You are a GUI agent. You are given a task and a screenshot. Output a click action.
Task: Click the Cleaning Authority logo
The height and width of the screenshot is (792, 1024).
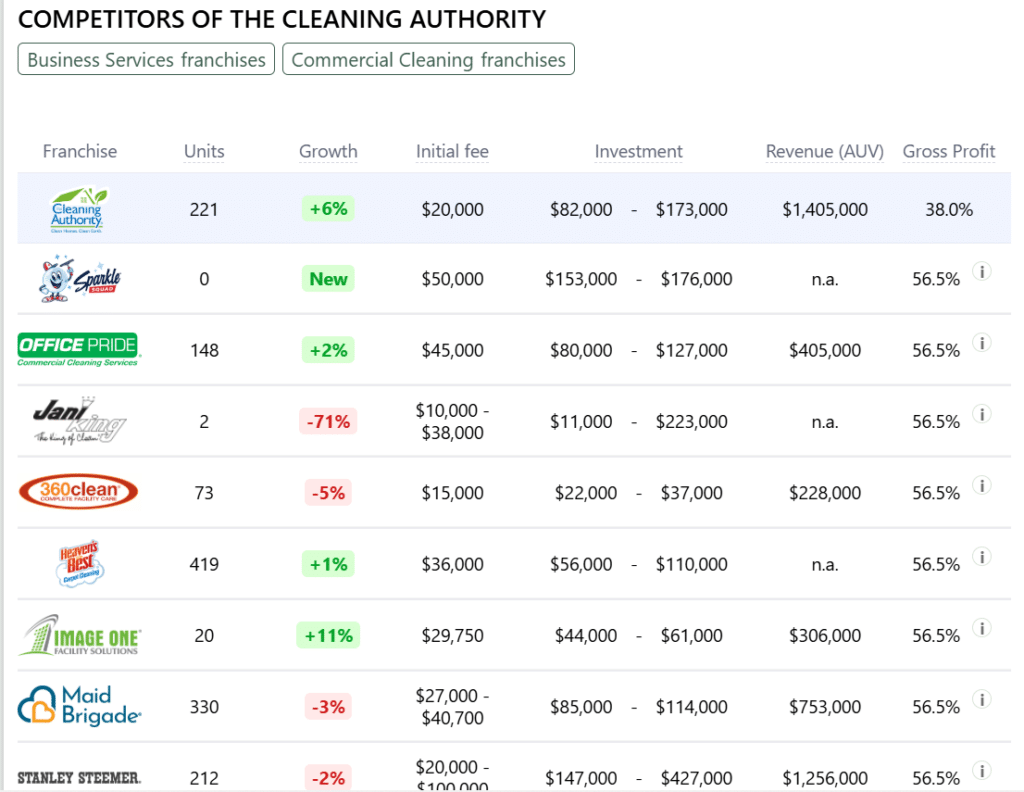(x=79, y=210)
